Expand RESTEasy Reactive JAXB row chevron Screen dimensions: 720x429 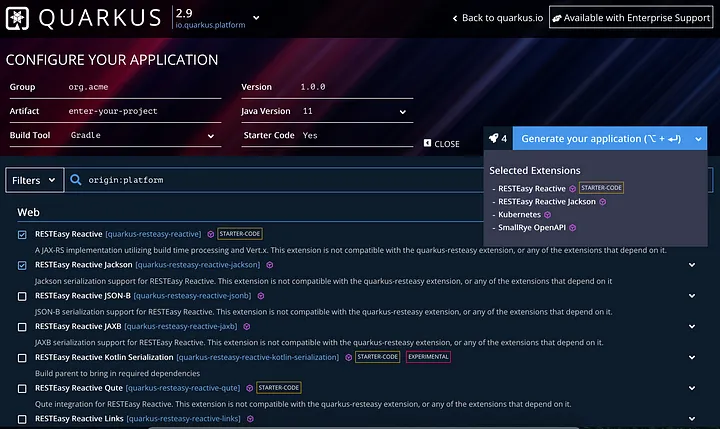(692, 327)
